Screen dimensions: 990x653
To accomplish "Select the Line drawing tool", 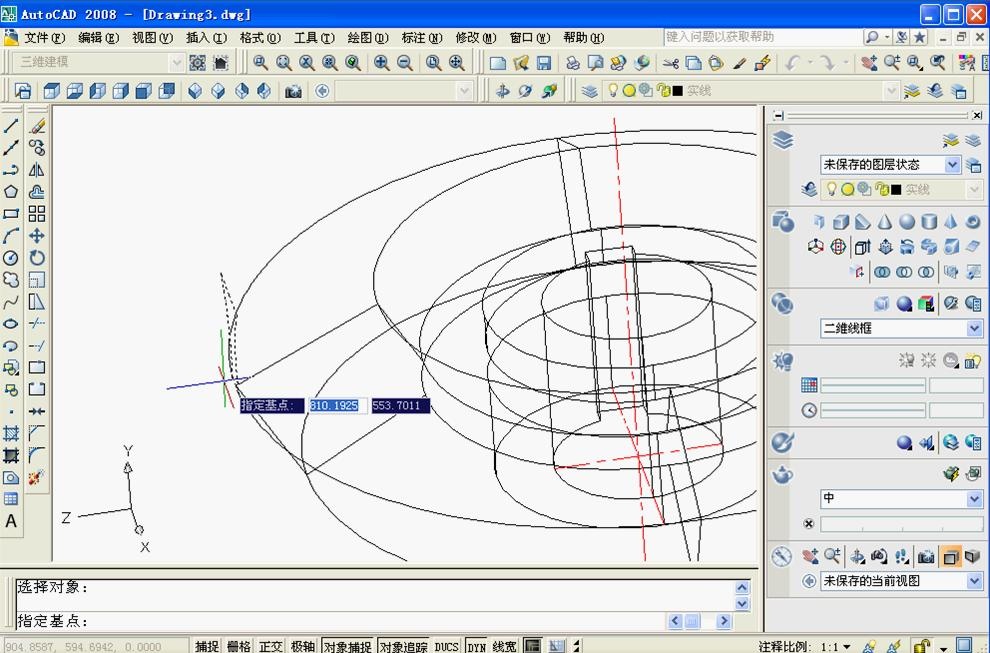I will pyautogui.click(x=11, y=126).
